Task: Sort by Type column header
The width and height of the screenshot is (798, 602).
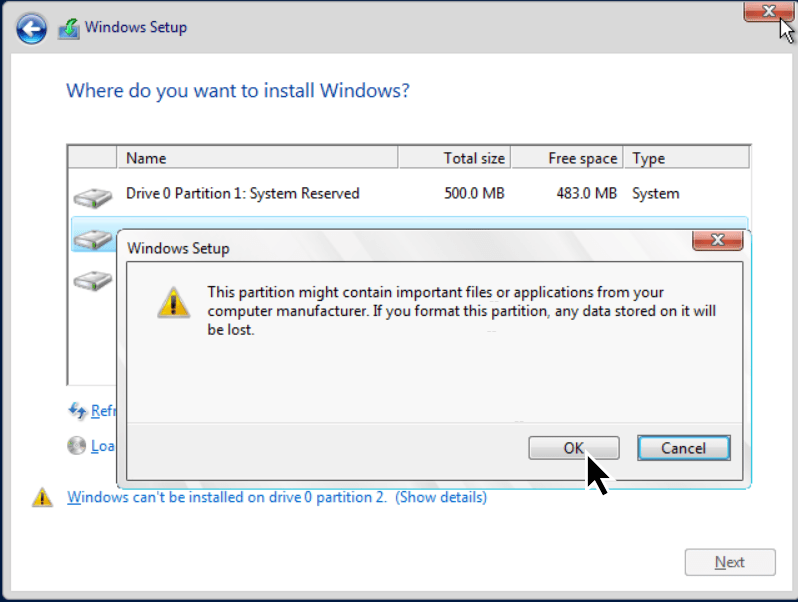Action: click(x=687, y=158)
